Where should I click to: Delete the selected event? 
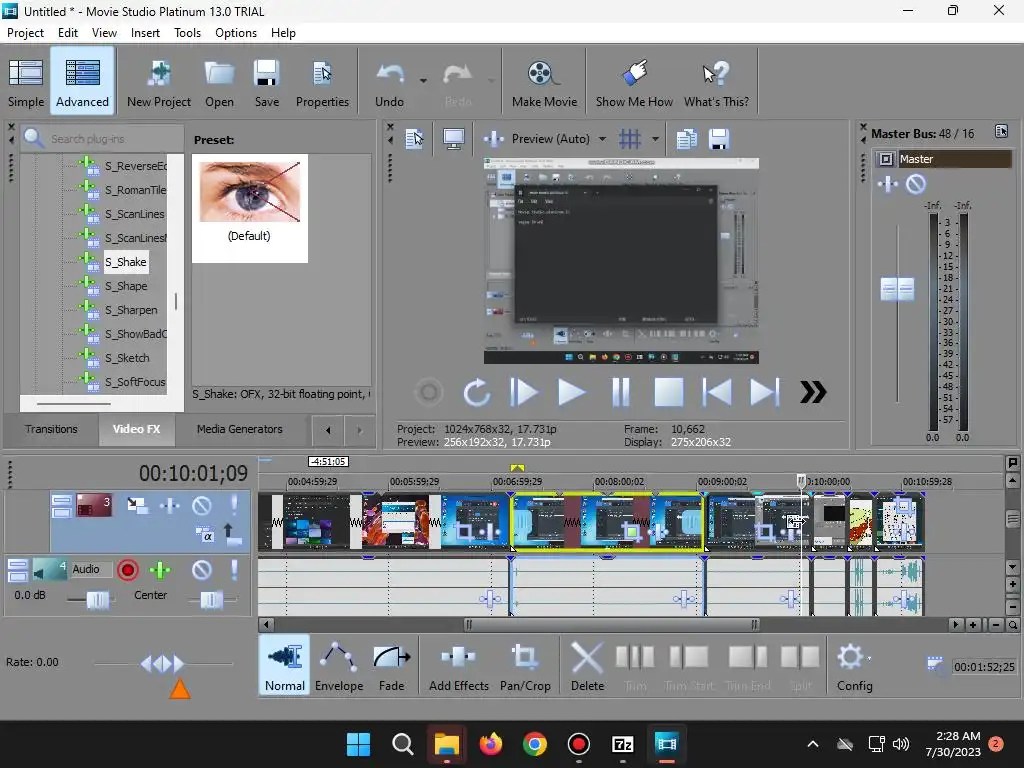pos(587,665)
